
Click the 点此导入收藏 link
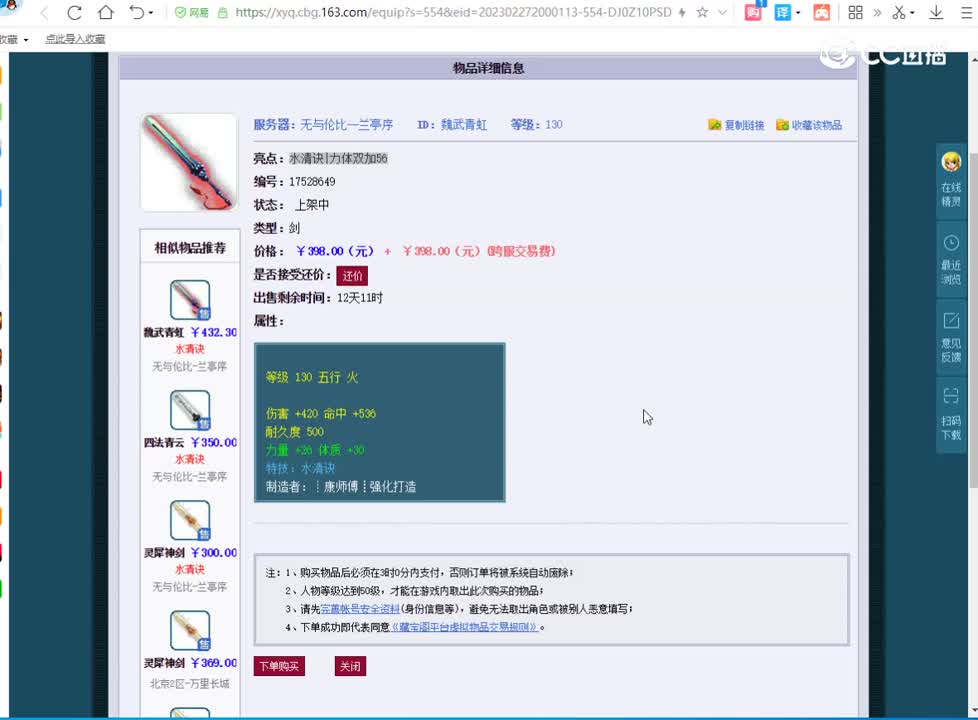75,39
